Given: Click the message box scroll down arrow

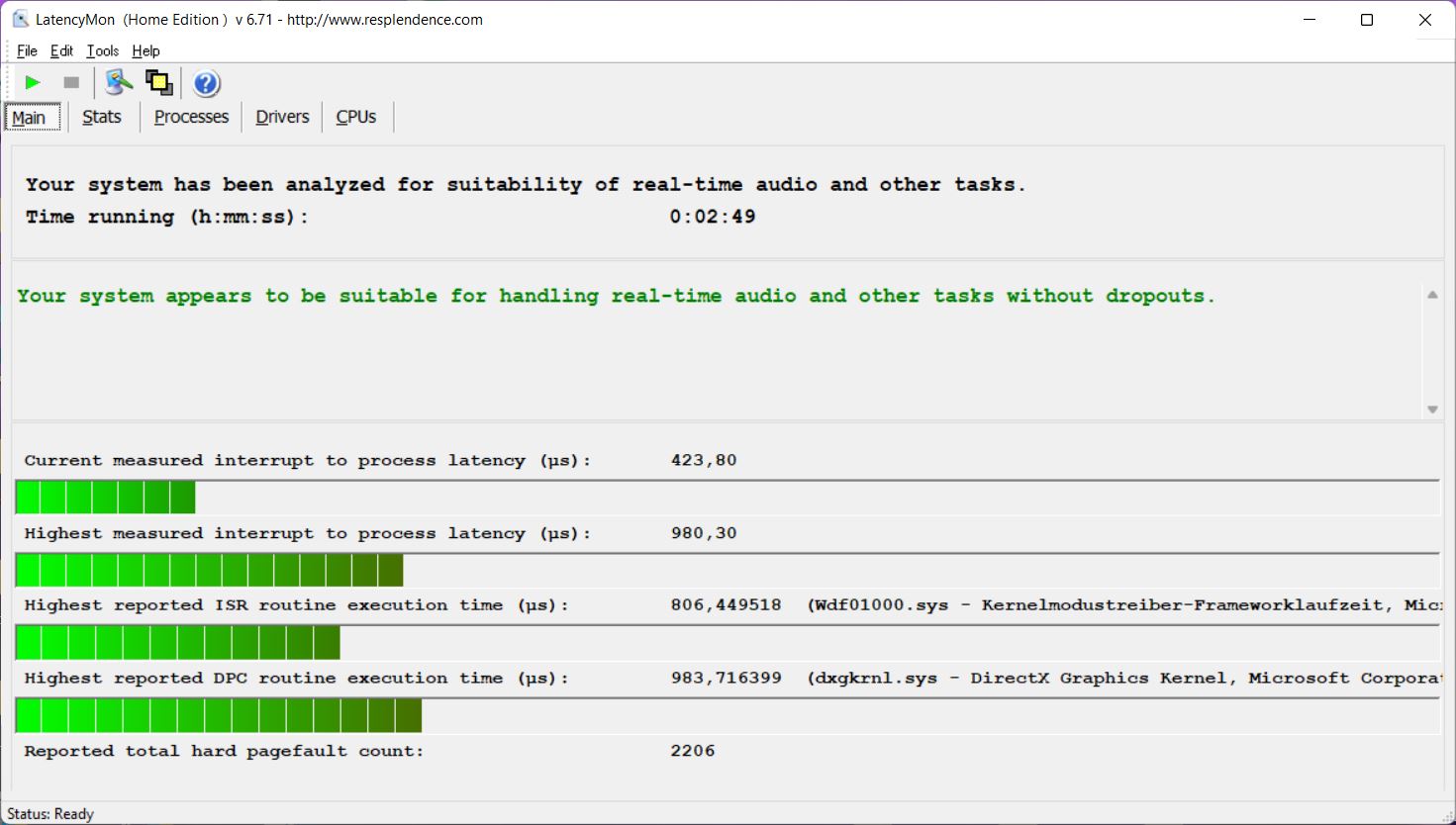Looking at the screenshot, I should (x=1432, y=410).
